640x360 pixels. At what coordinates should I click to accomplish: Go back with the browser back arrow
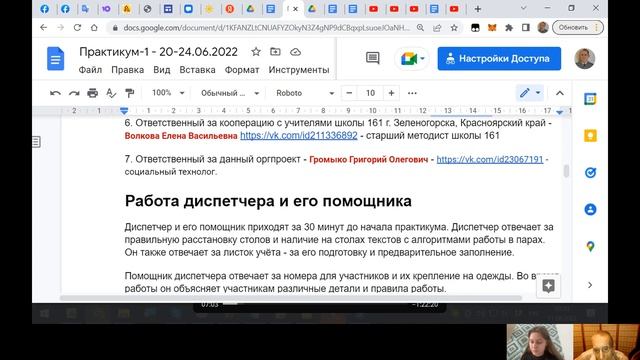[44, 28]
